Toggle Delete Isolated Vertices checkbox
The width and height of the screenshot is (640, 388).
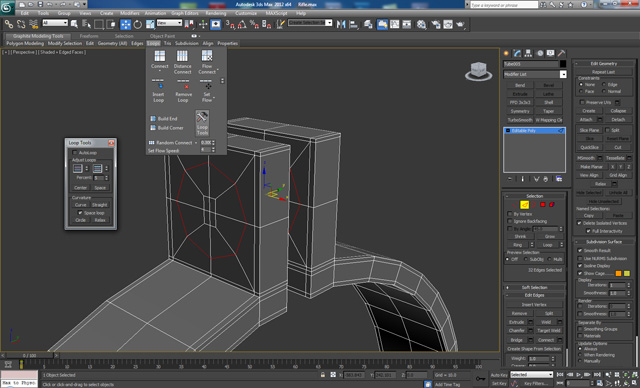coord(579,223)
